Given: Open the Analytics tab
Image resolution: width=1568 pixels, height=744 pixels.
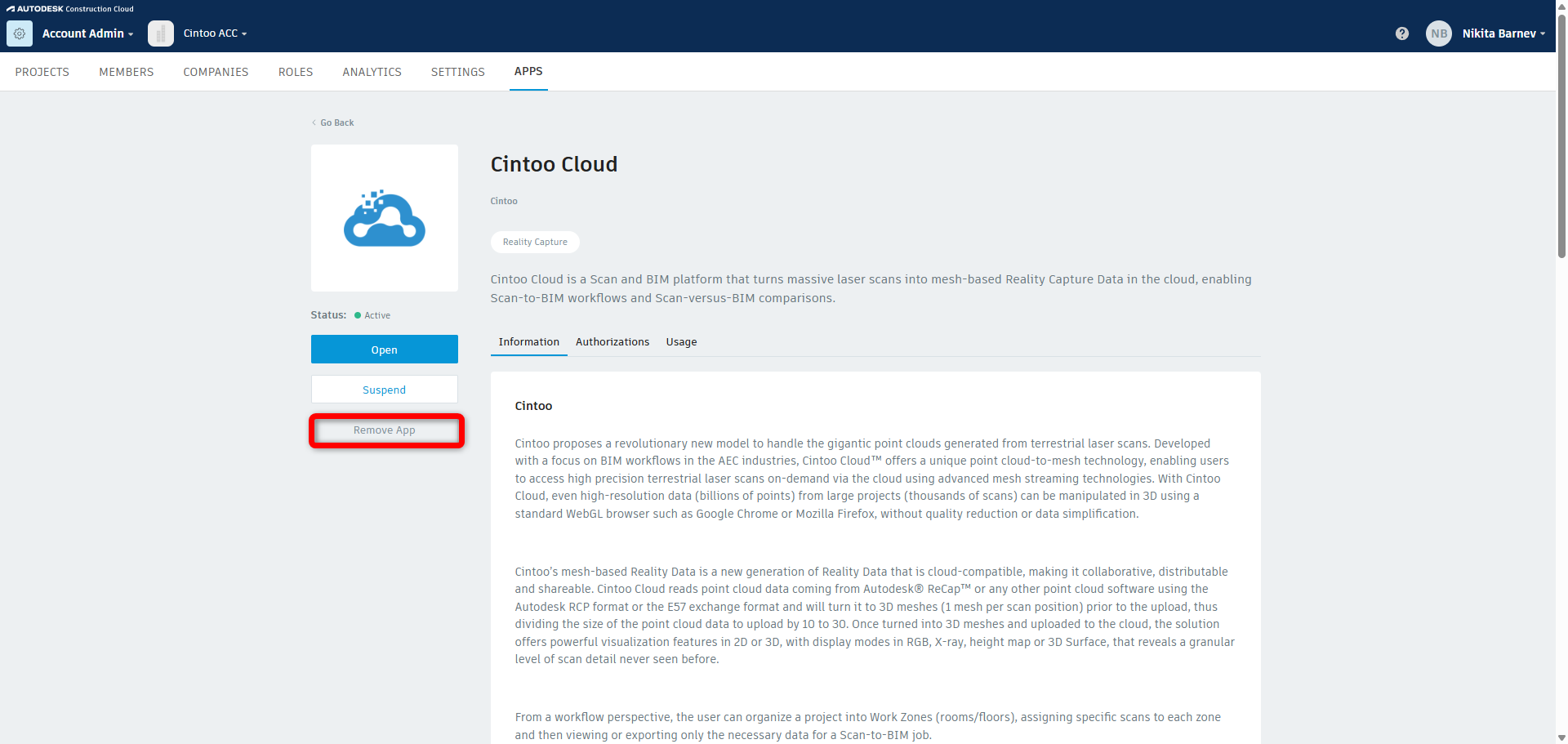Looking at the screenshot, I should click(372, 72).
